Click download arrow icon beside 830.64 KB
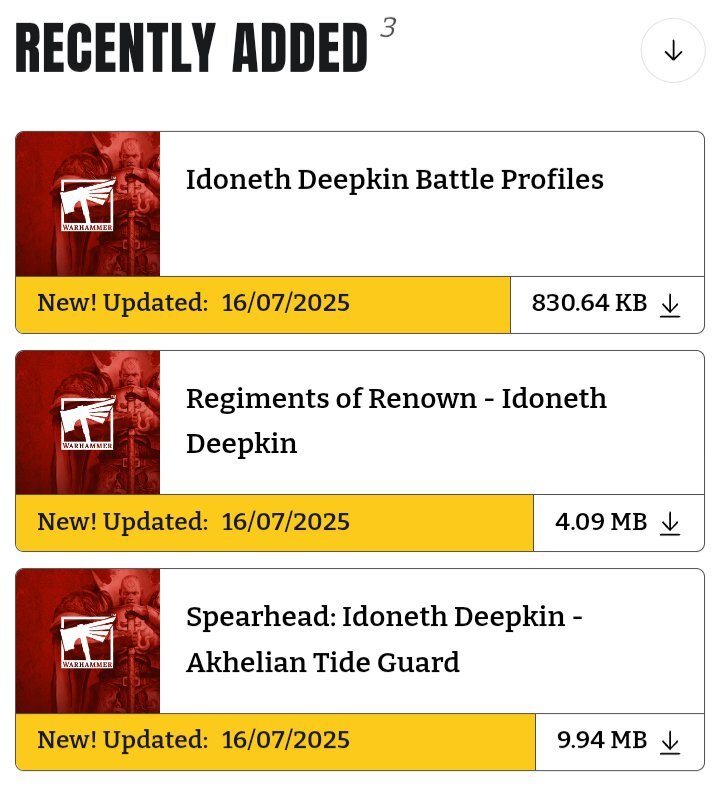 point(669,305)
